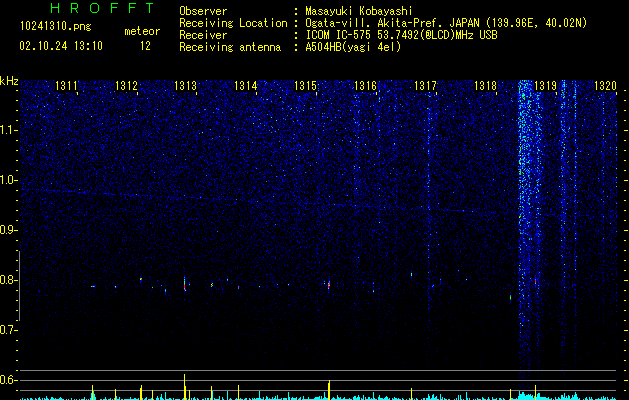Click the 1320 time marker

[605, 86]
